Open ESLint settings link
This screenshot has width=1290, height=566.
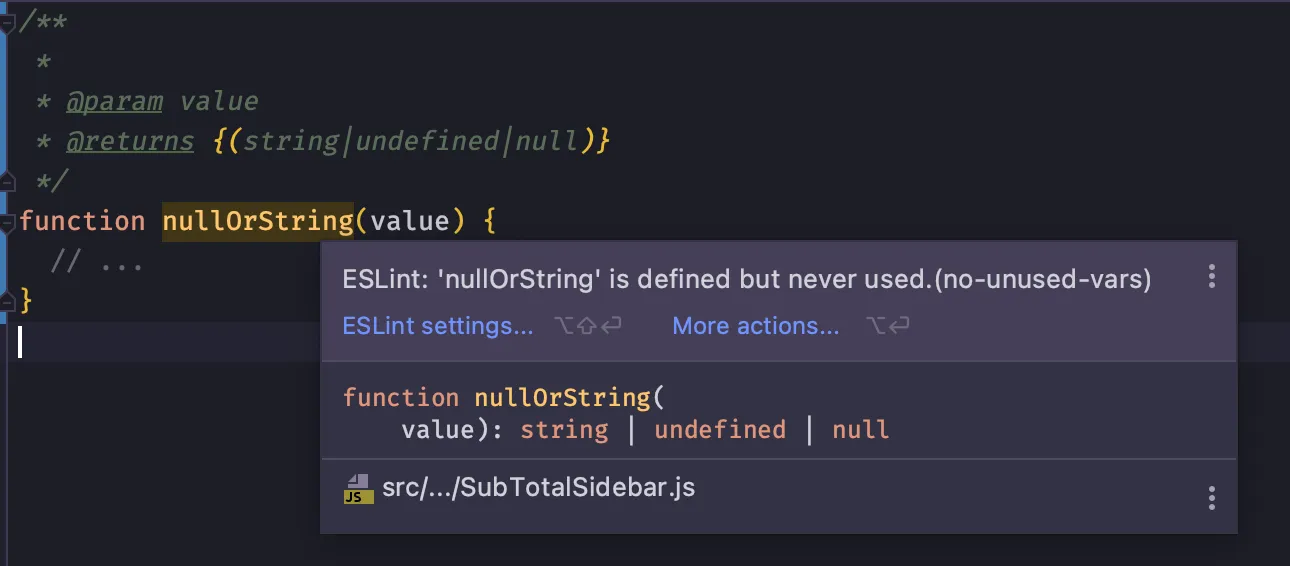[437, 326]
